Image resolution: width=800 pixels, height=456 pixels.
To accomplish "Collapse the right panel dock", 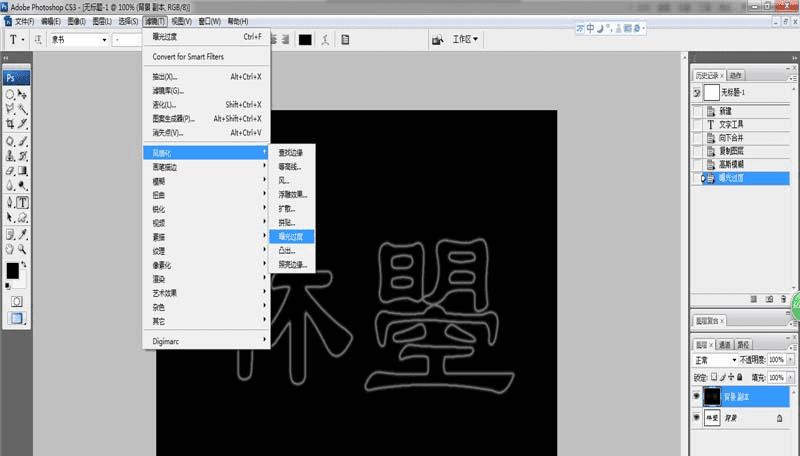I will pyautogui.click(x=794, y=58).
